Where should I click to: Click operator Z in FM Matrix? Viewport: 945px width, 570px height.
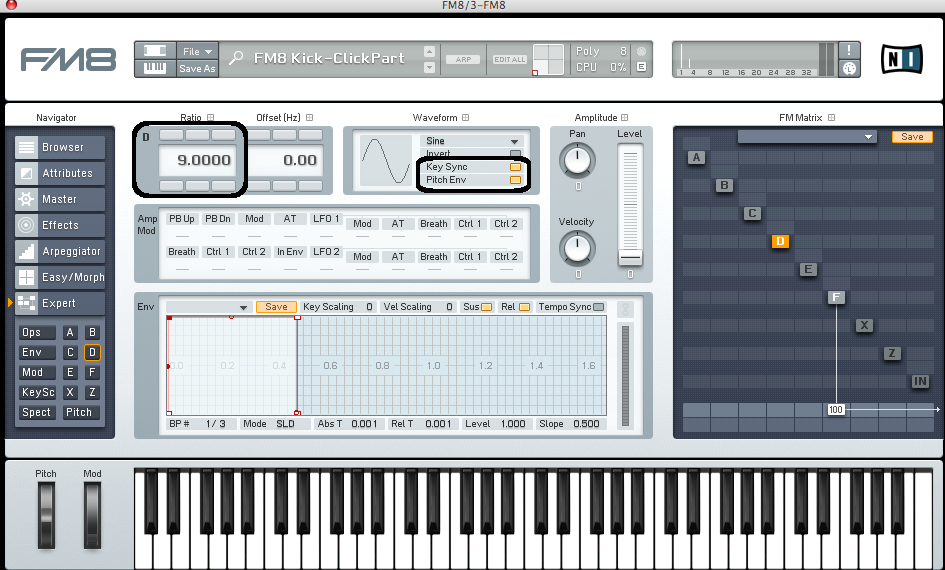tap(892, 353)
